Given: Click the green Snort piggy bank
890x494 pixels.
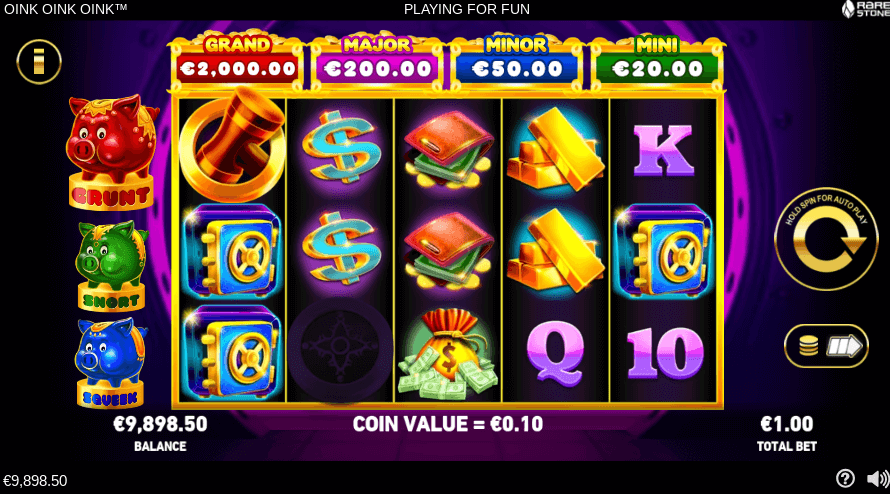Looking at the screenshot, I should tap(111, 266).
